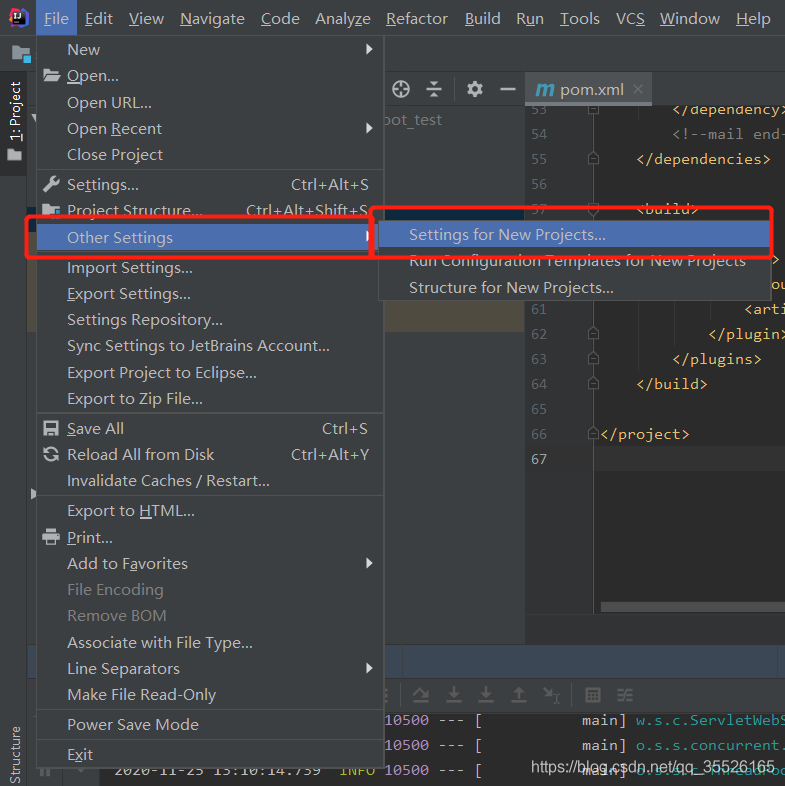This screenshot has width=785, height=786.
Task: Open the Analyze menu
Action: coord(343,19)
